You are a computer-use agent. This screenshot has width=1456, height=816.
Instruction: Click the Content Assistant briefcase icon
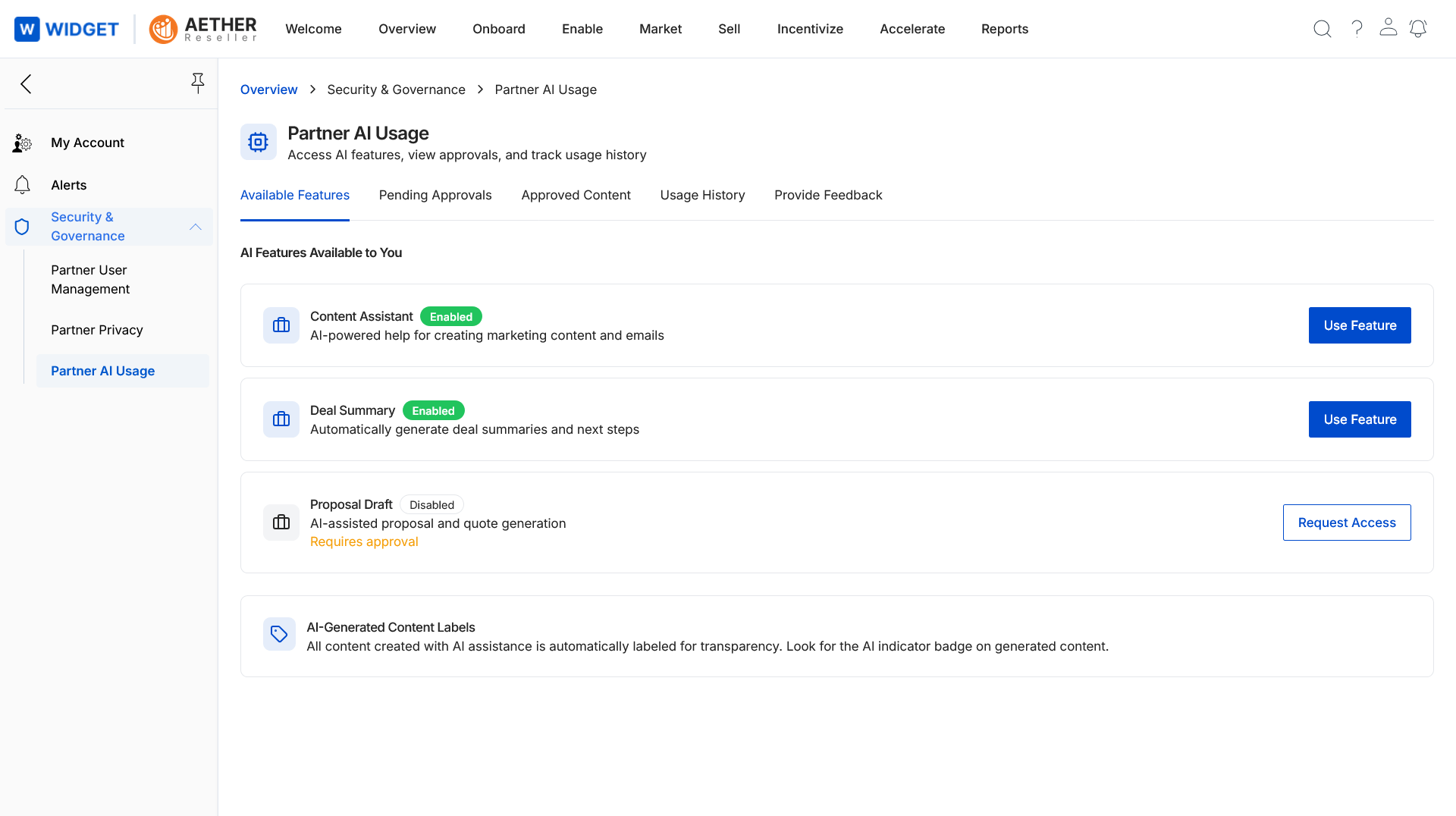click(x=281, y=325)
